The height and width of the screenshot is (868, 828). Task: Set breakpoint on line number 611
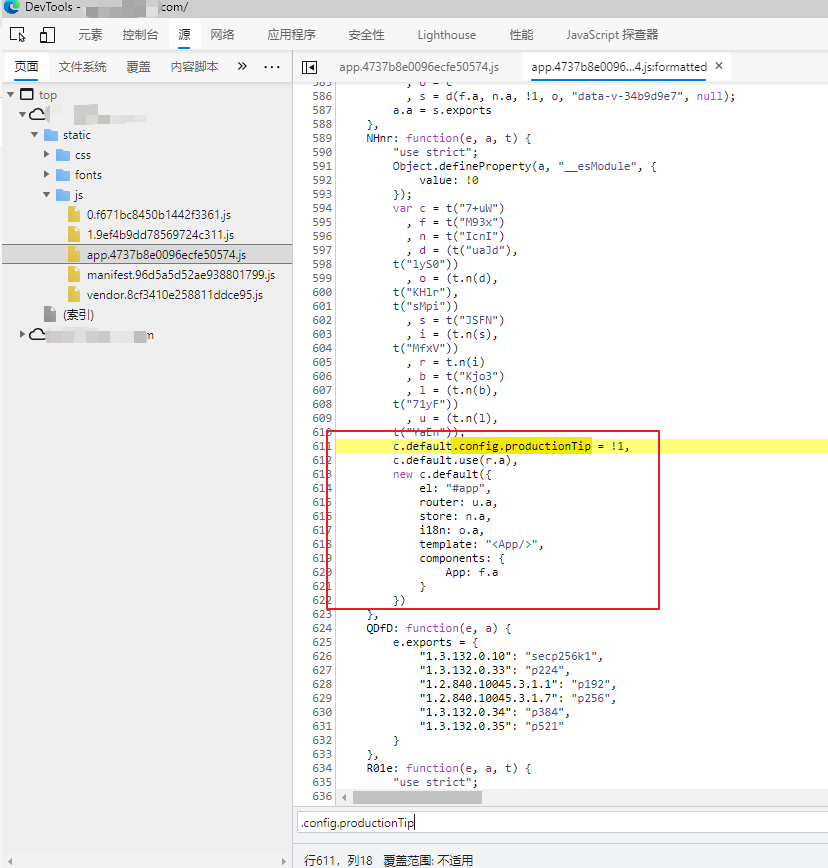point(322,446)
